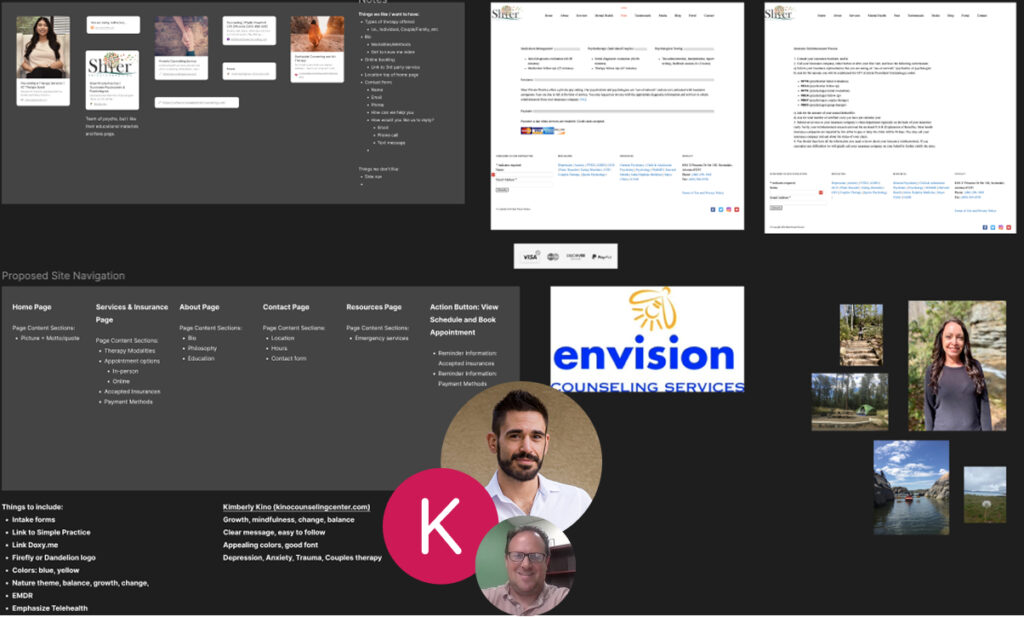This screenshot has width=1024, height=617.
Task: Click the Visa and PayPal payment icons strip
Action: [565, 256]
